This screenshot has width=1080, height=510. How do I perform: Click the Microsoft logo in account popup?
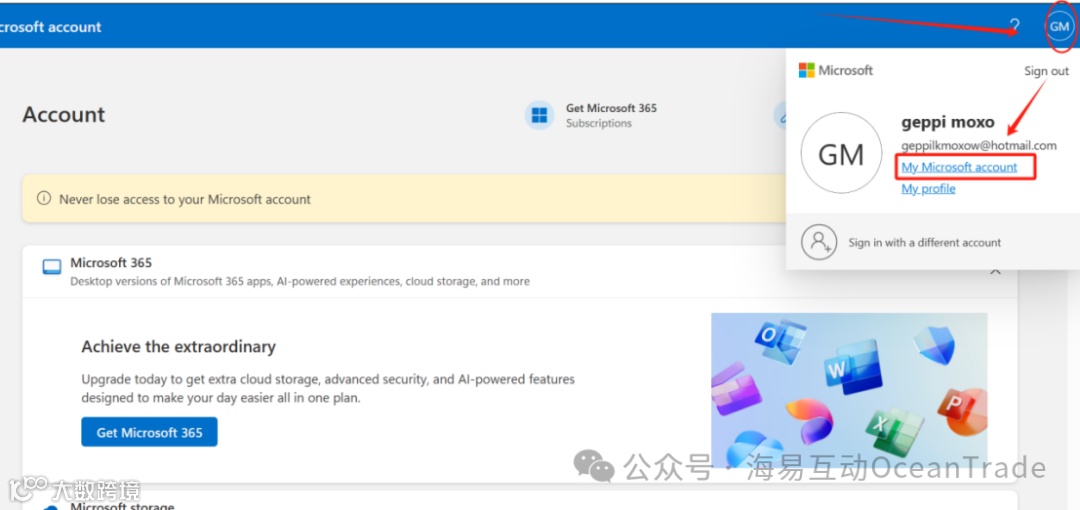(835, 70)
